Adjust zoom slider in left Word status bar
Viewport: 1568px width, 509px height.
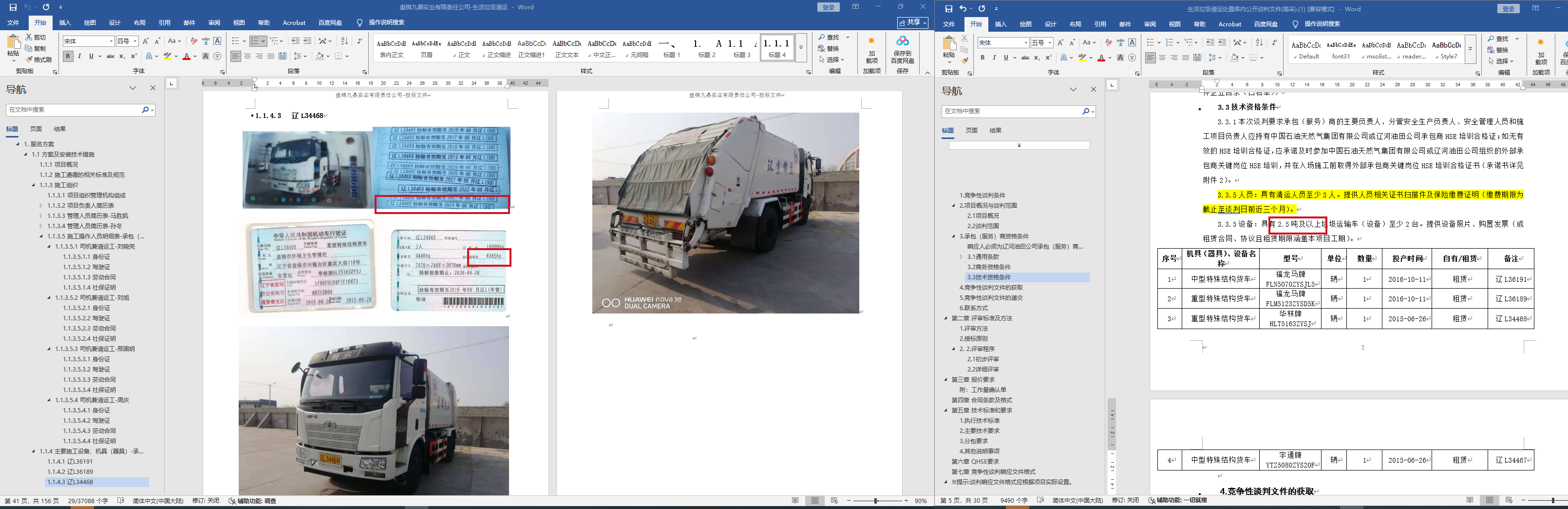coord(876,500)
